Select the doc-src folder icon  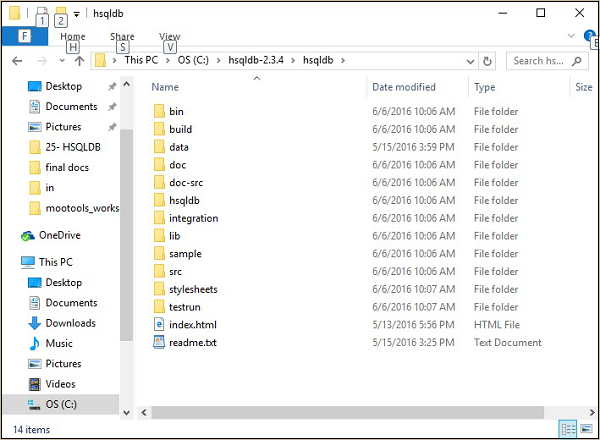pyautogui.click(x=159, y=183)
